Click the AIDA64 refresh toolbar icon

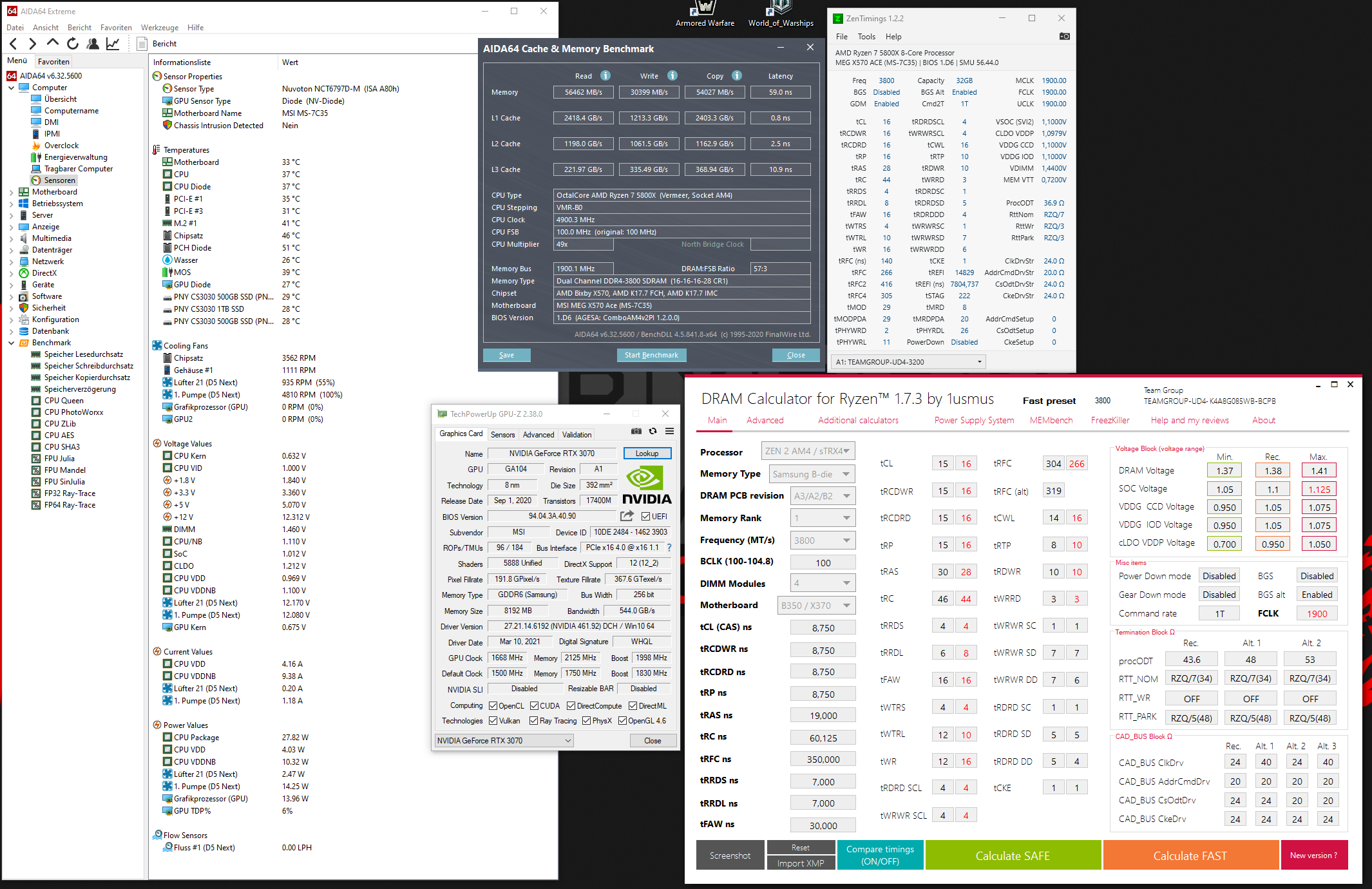(x=73, y=44)
